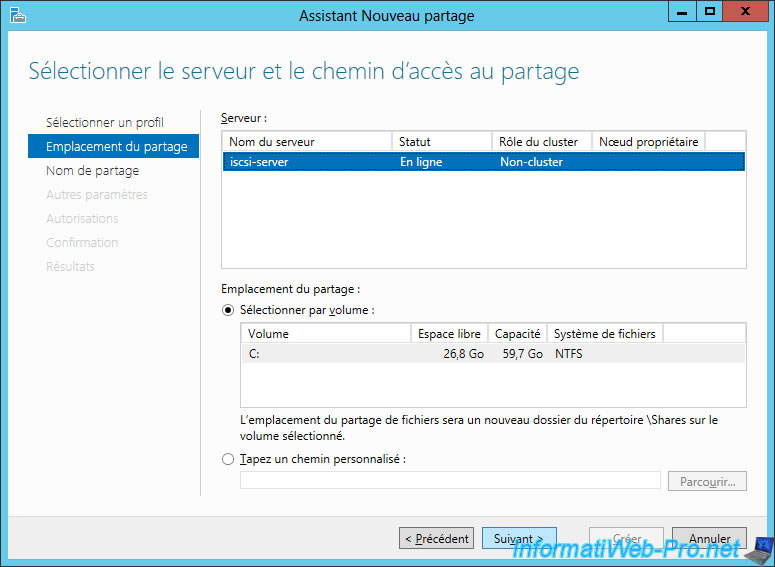Open the 'Emplacement du partage' step
The height and width of the screenshot is (567, 775).
116,146
